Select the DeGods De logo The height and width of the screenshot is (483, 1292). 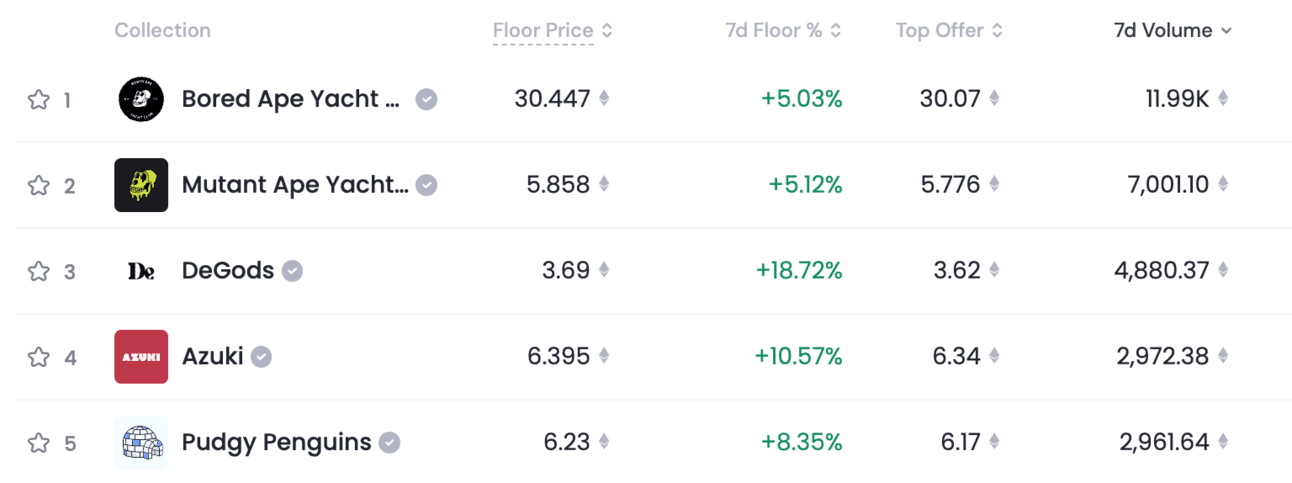(x=141, y=271)
